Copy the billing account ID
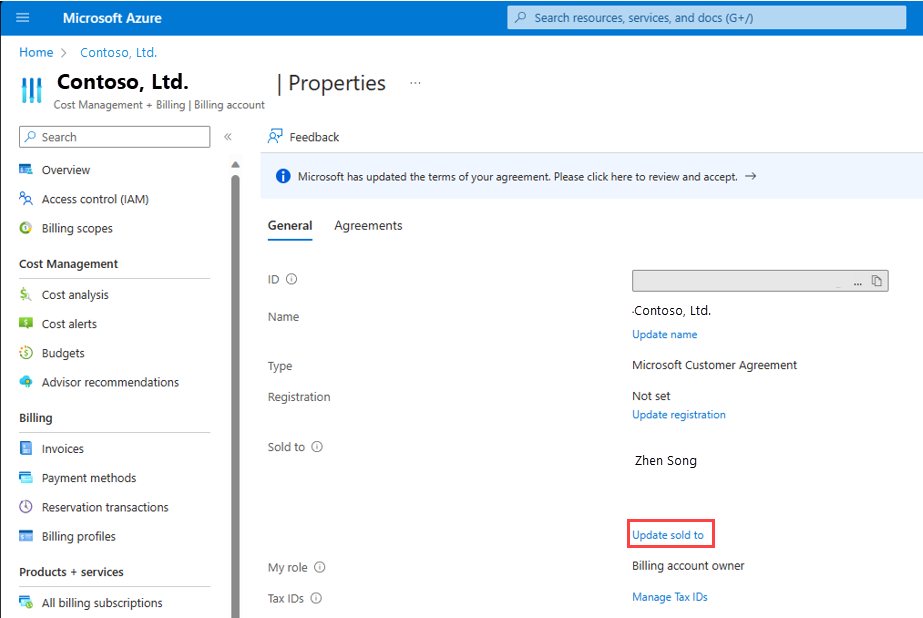Screen dimensions: 923x618 pyautogui.click(x=876, y=281)
